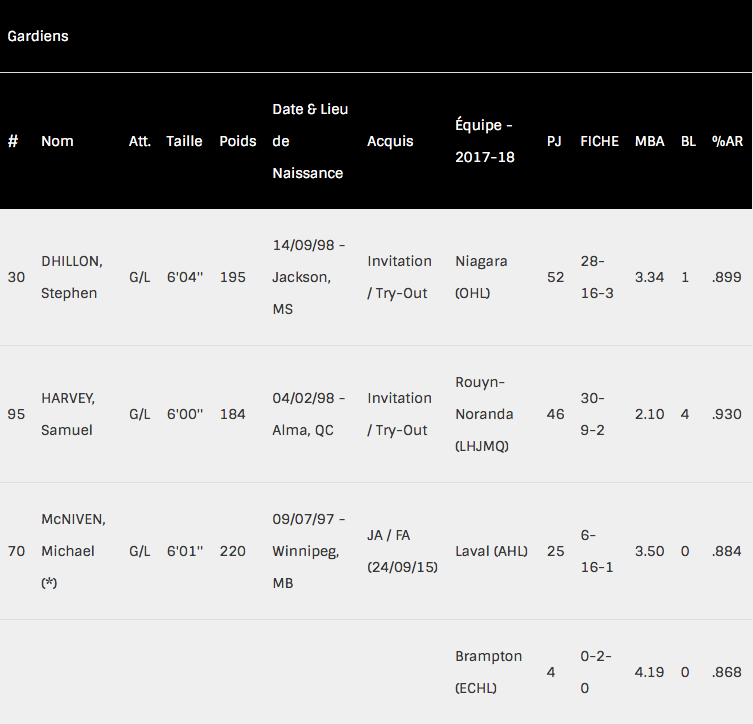Click the Att. column header
Viewport: 753px width, 724px height.
140,141
